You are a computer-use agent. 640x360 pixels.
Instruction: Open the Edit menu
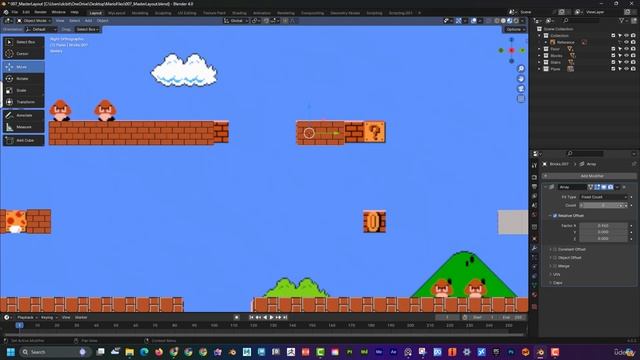26,12
